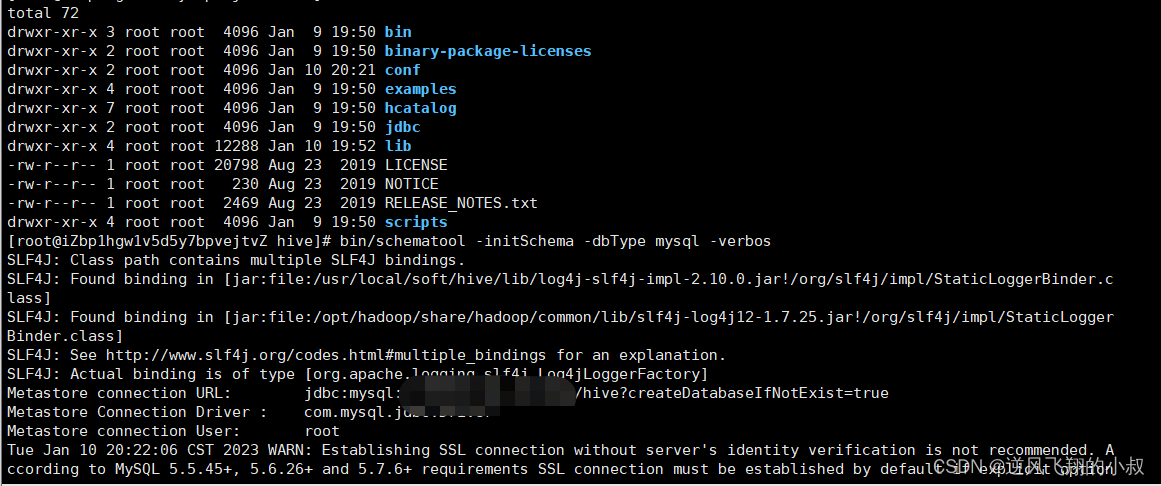
Task: Click the 'scripts' directory name
Action: 416,222
